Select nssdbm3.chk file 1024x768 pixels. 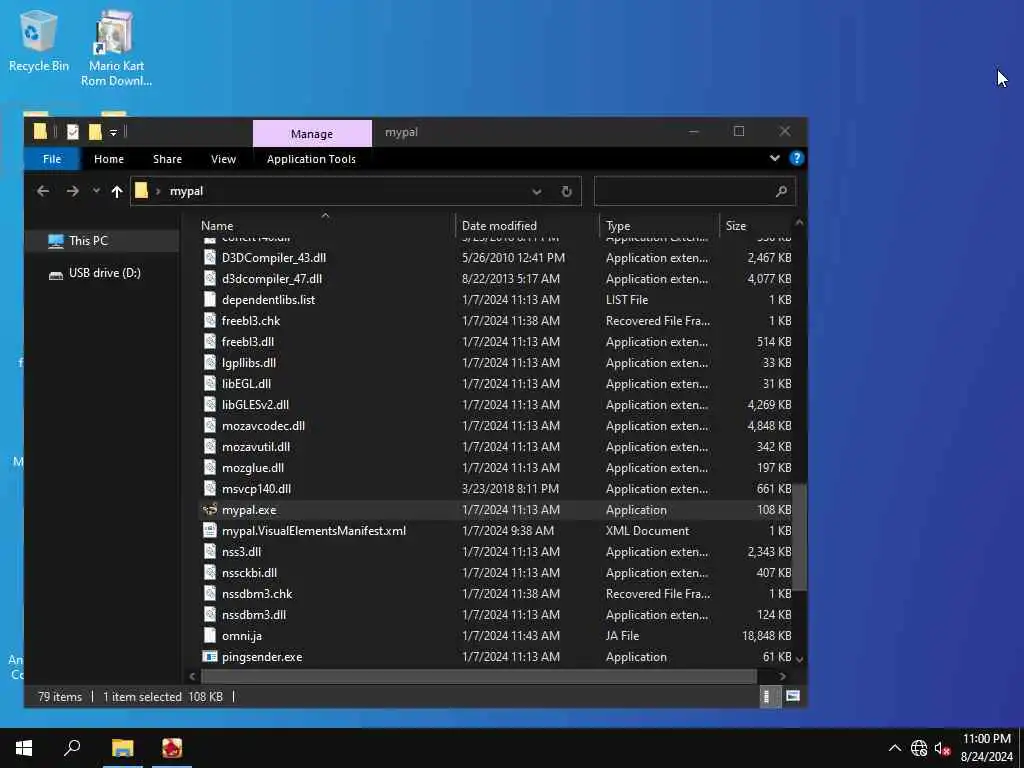point(257,594)
